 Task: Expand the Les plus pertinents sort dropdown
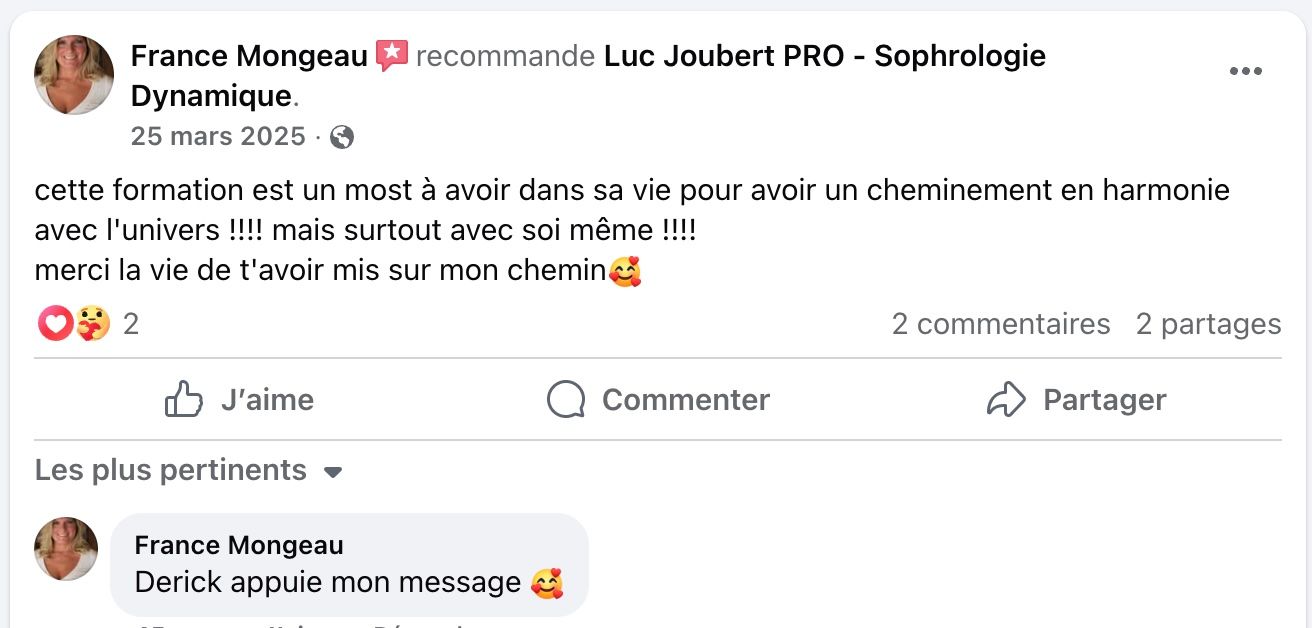(189, 470)
